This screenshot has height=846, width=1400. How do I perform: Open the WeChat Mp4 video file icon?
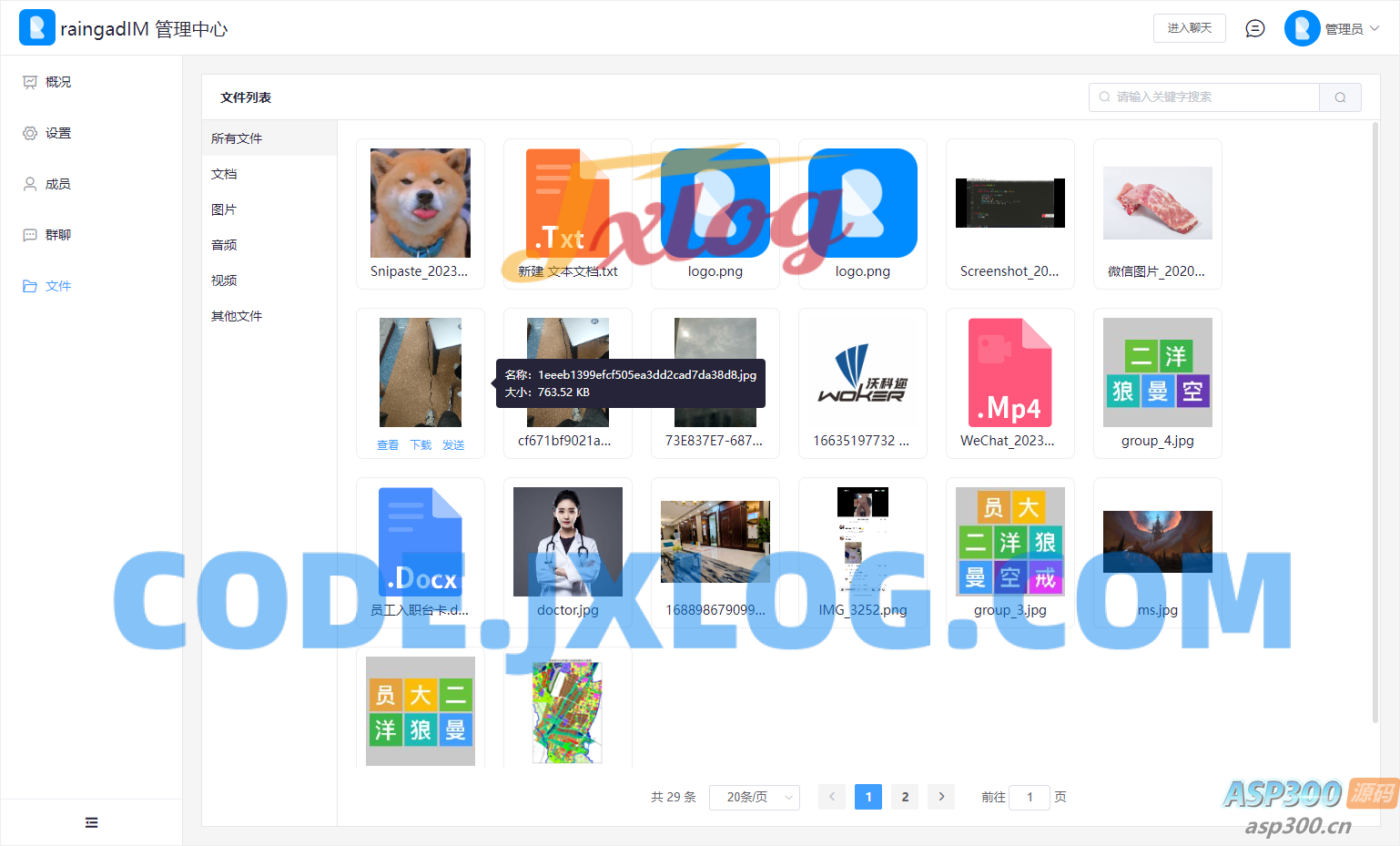tap(1009, 372)
